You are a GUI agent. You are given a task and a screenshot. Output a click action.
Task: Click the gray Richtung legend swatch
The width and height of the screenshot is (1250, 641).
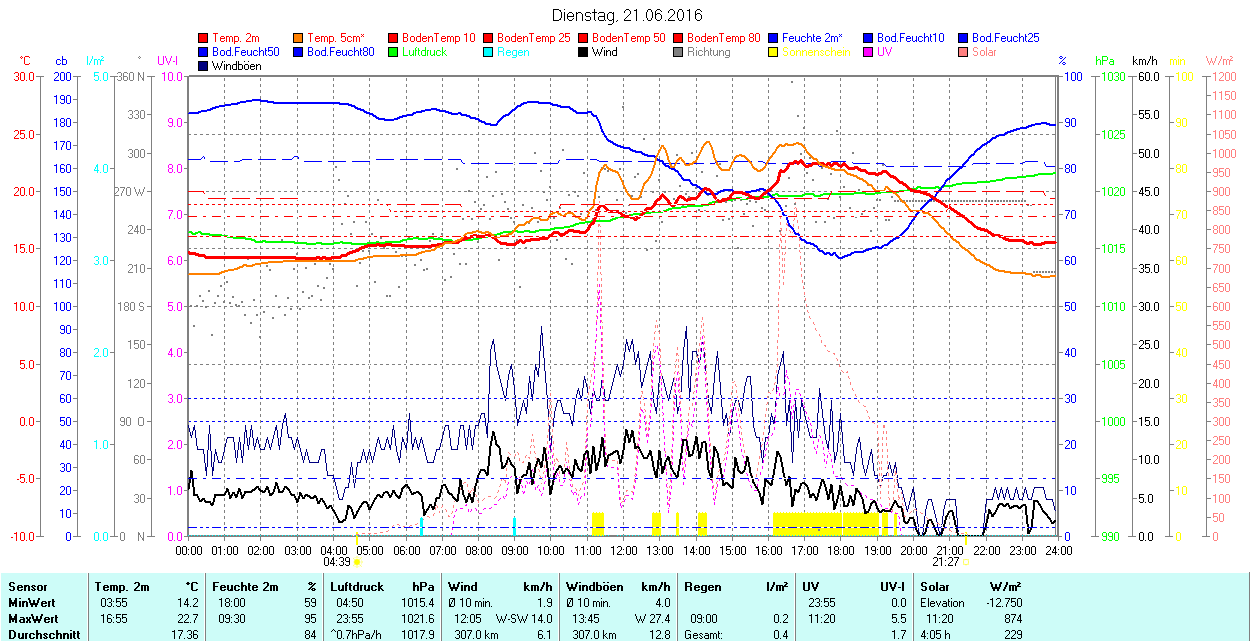pos(678,52)
